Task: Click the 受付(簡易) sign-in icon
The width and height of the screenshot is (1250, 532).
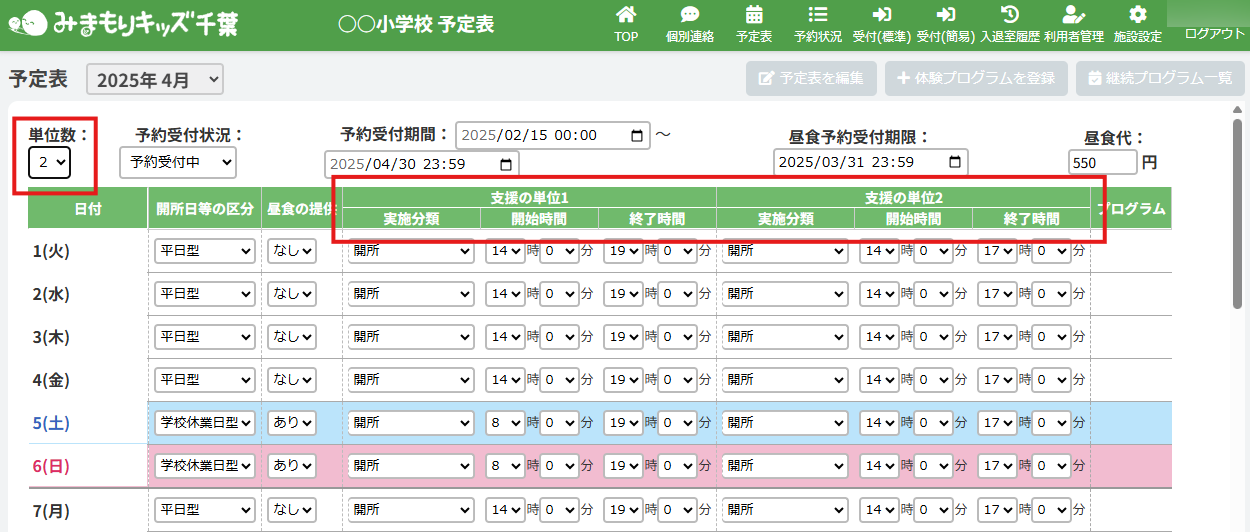Action: tap(945, 15)
